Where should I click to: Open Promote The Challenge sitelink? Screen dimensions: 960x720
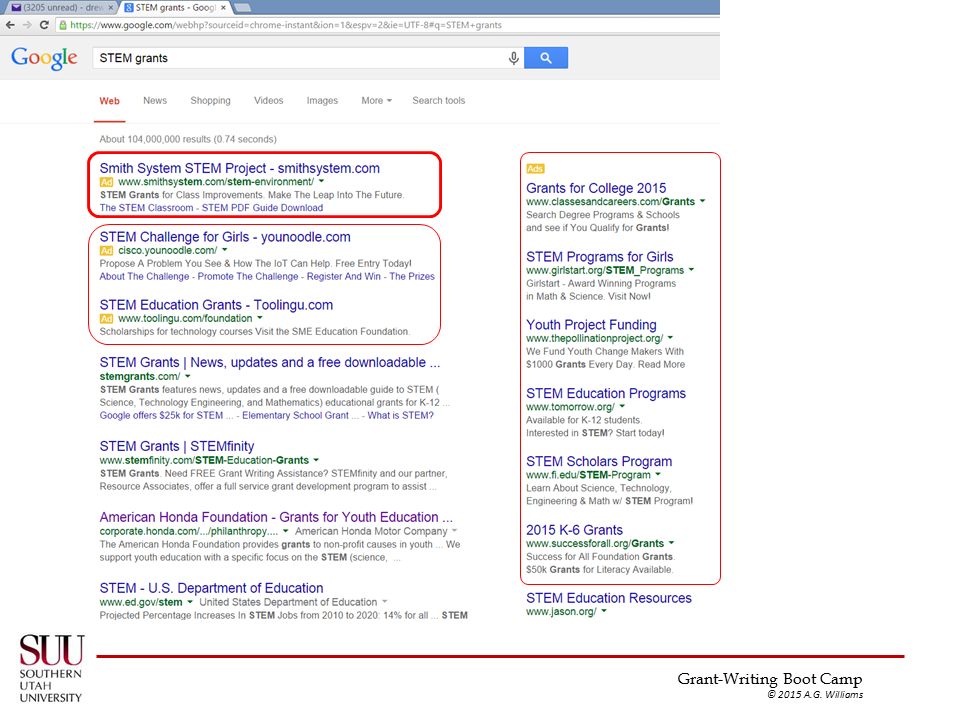pos(247,276)
